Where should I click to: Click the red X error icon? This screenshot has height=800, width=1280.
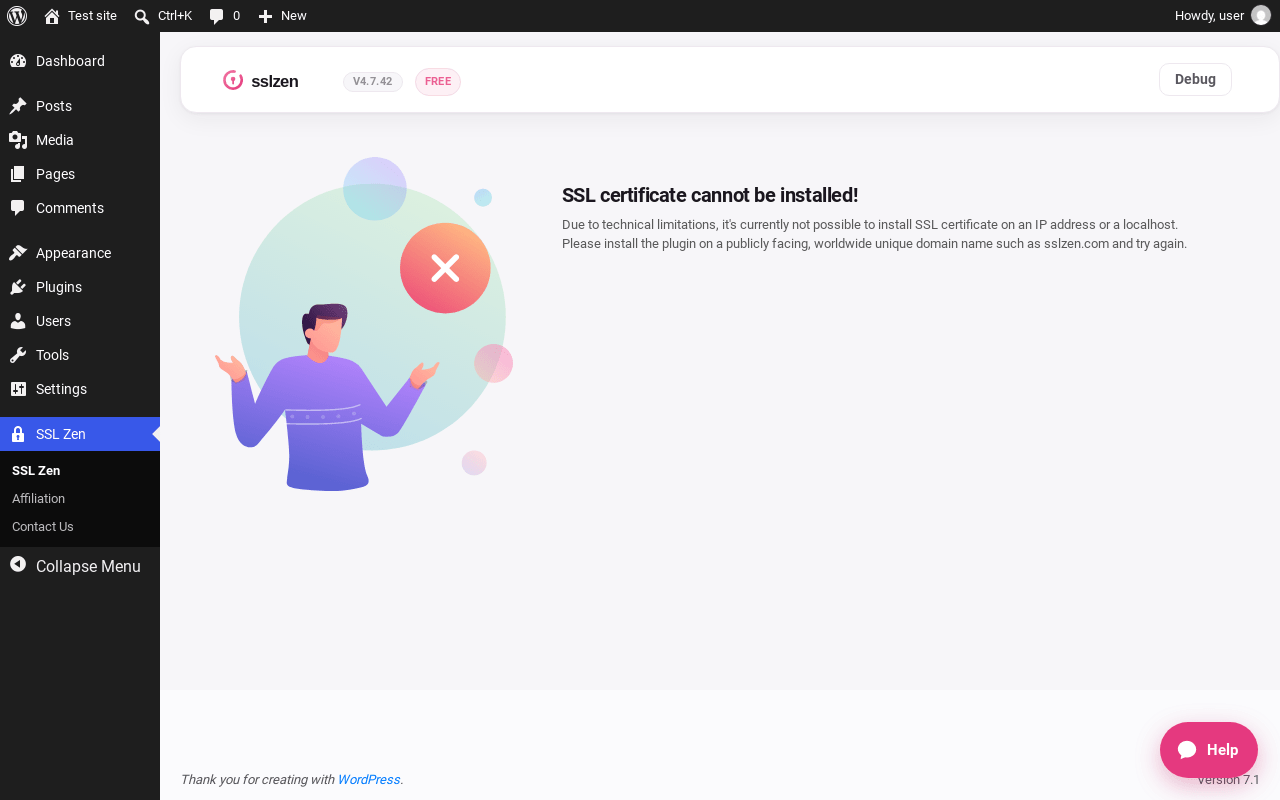point(445,268)
